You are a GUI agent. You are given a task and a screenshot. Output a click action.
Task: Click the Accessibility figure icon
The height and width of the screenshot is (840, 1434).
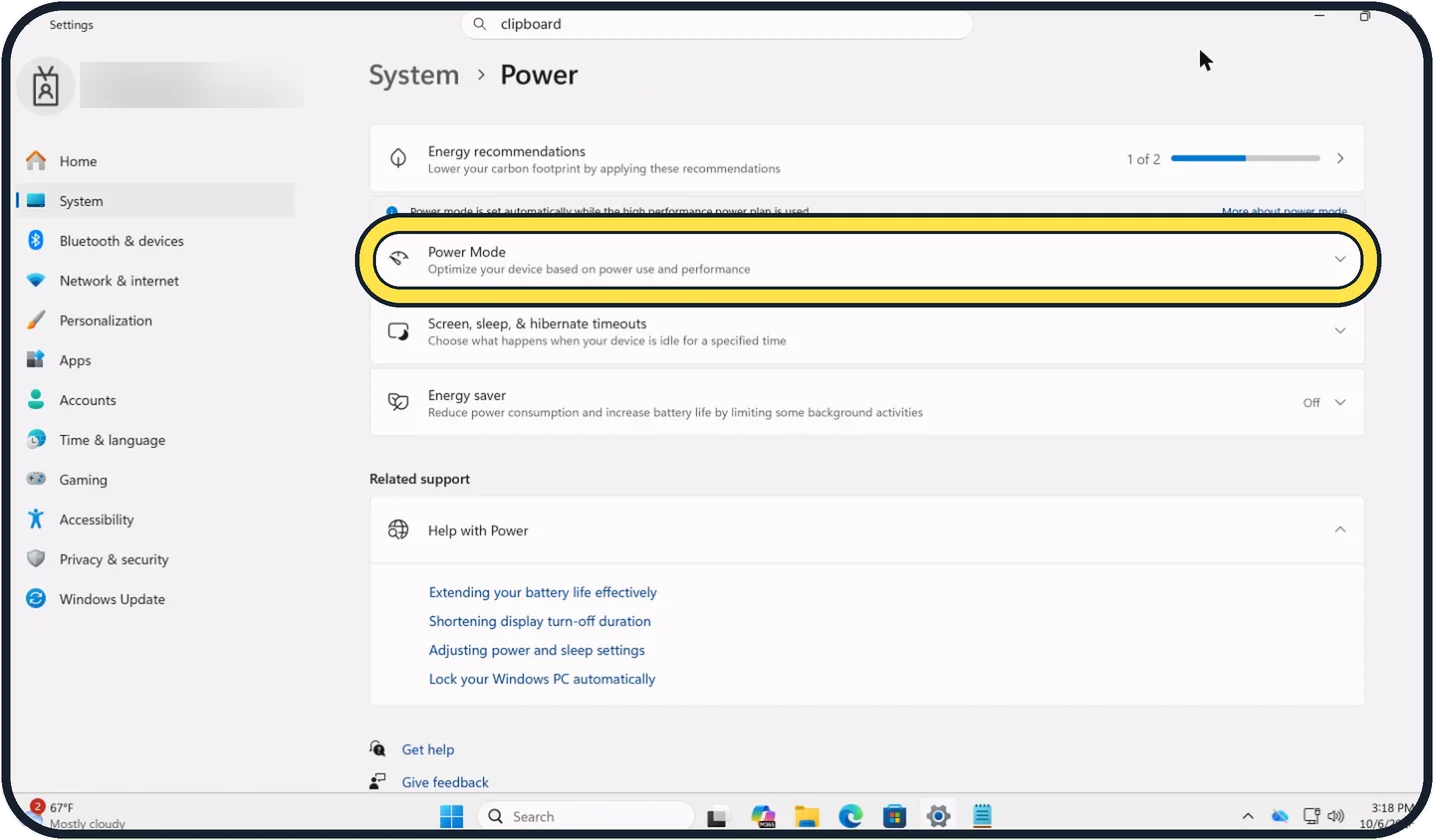pos(36,519)
